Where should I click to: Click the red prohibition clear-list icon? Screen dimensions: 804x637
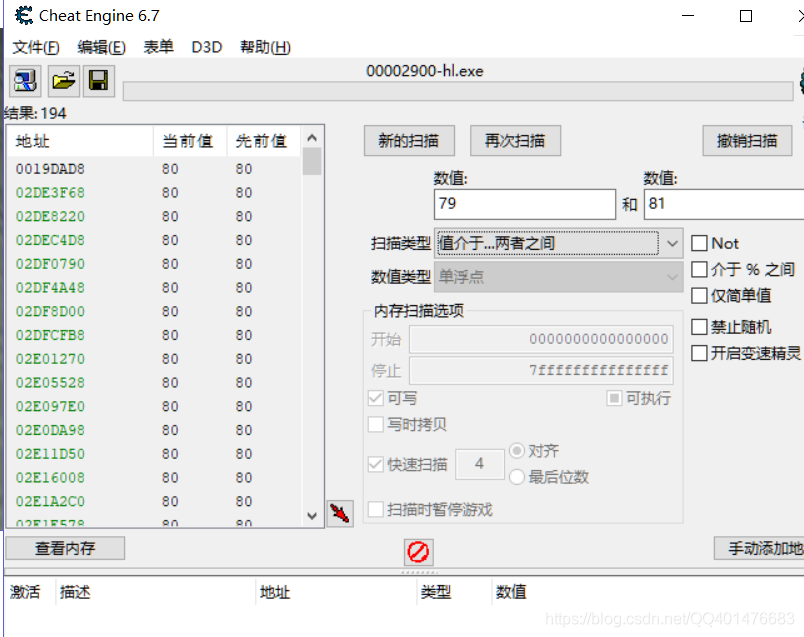pos(418,552)
